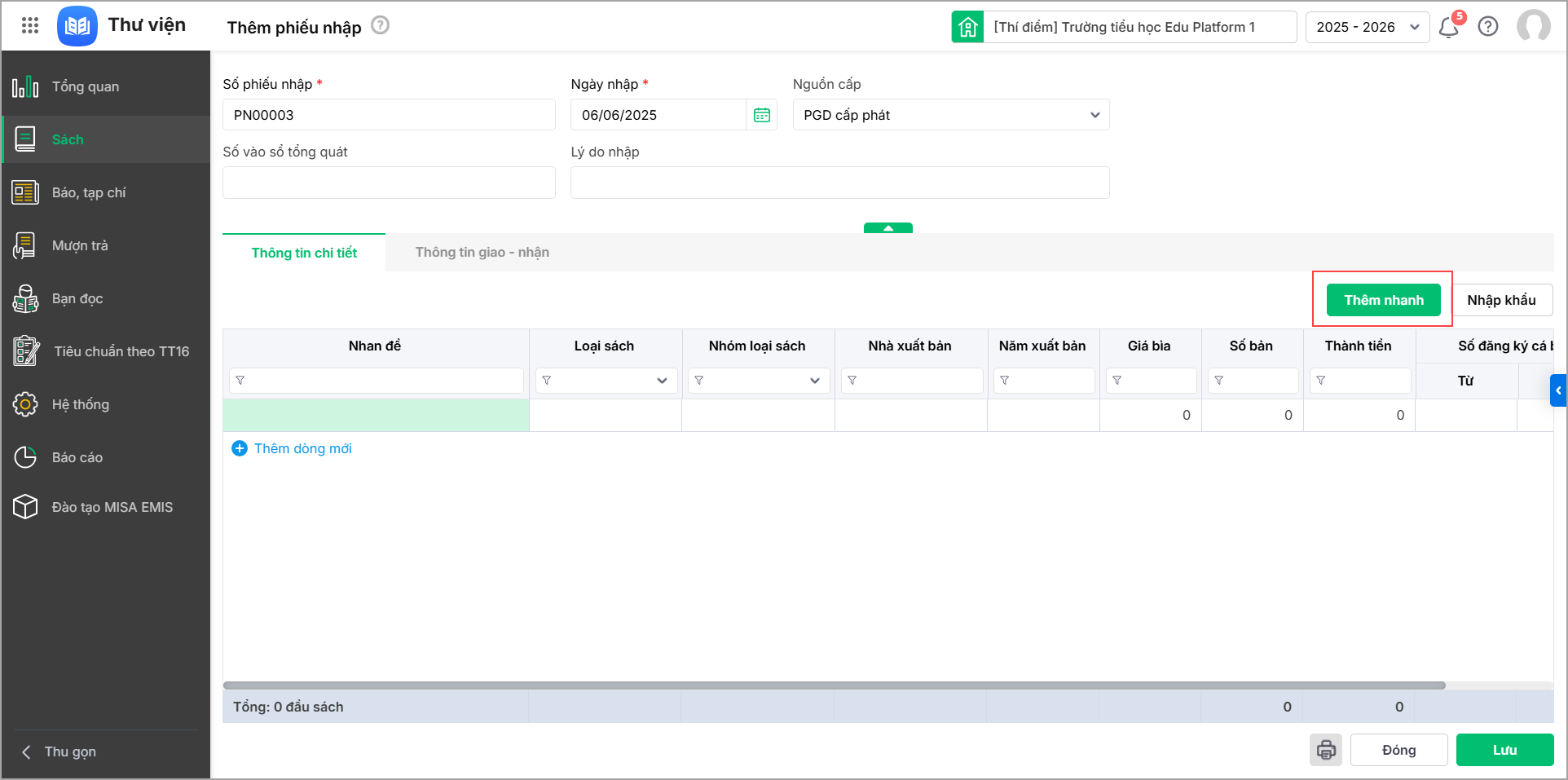Collapse header section with green arrow
Screen dimensions: 1568x780
888,228
